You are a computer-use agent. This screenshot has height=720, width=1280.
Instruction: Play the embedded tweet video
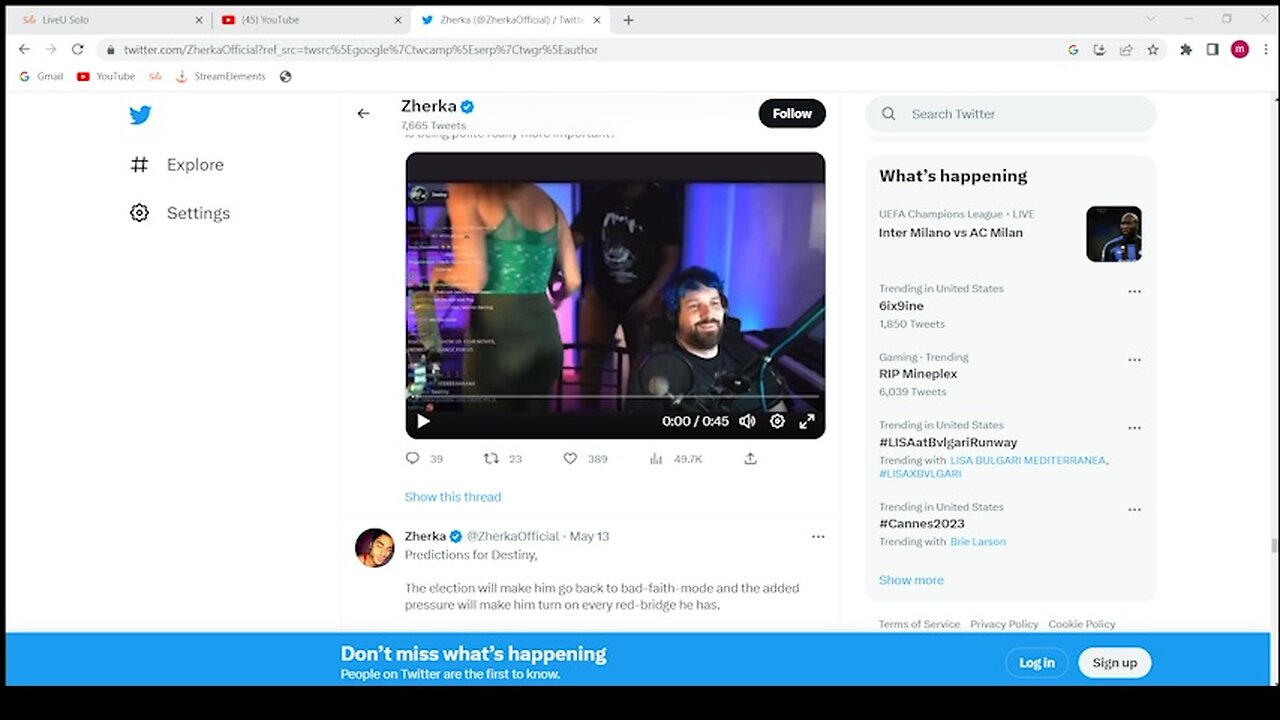[423, 421]
